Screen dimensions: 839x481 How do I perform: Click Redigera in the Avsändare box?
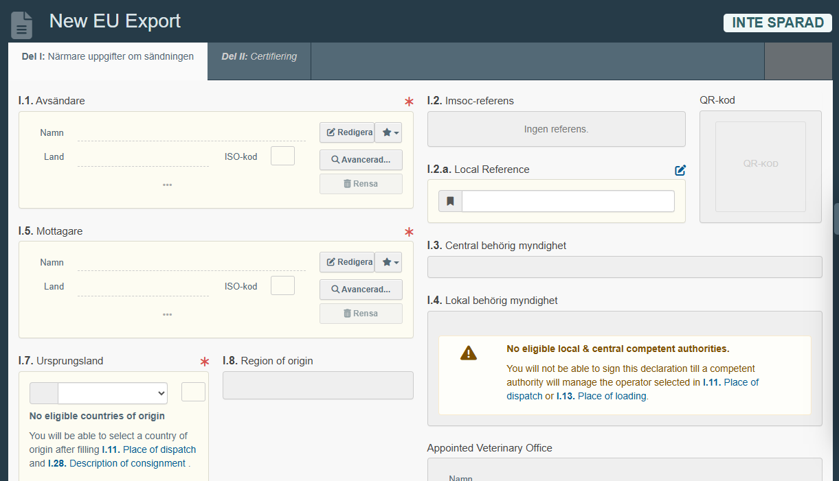[x=347, y=132]
